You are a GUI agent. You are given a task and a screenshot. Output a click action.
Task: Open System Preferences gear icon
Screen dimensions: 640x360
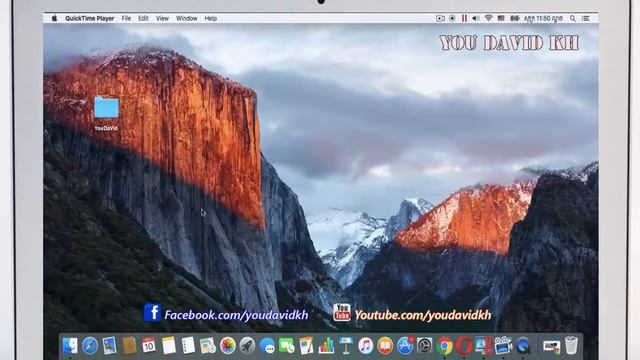point(424,346)
